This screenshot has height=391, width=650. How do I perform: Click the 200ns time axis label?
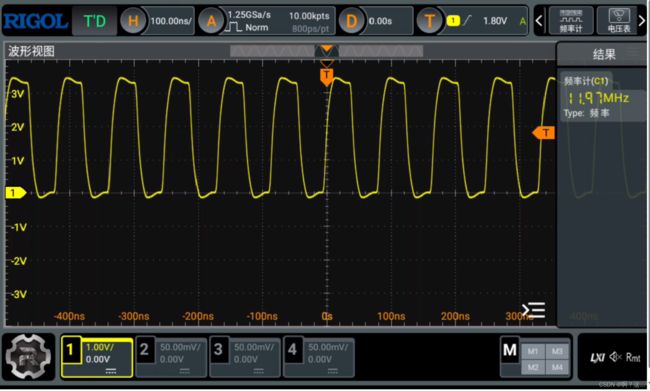tap(455, 316)
